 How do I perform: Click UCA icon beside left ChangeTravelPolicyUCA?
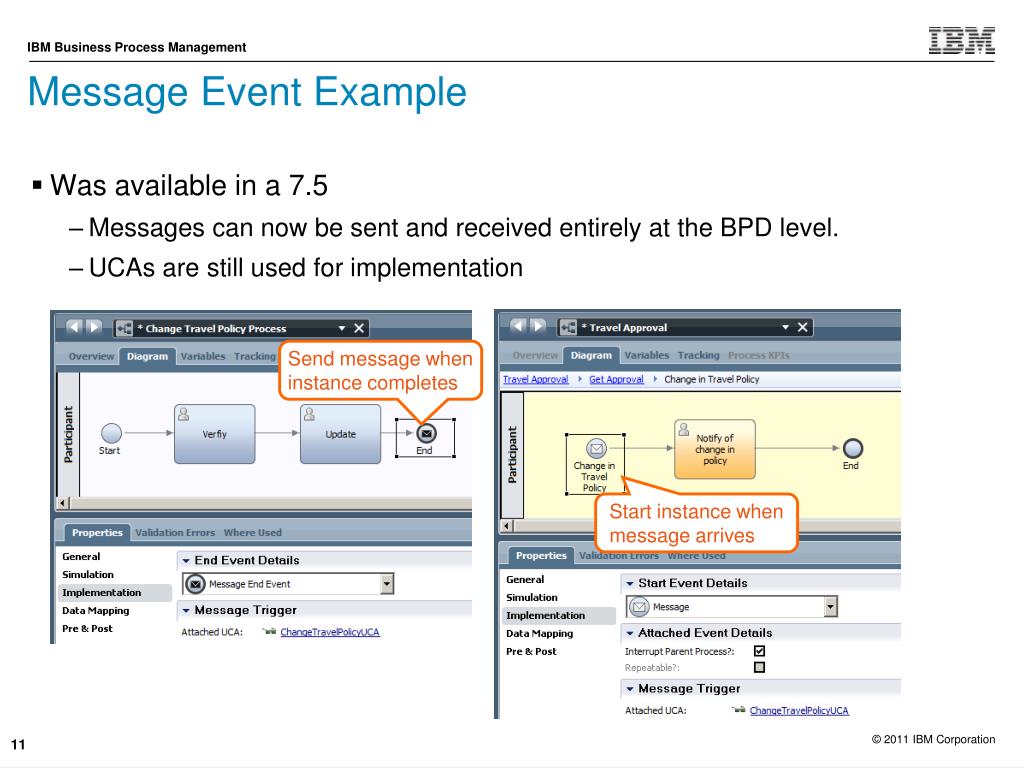pos(269,632)
